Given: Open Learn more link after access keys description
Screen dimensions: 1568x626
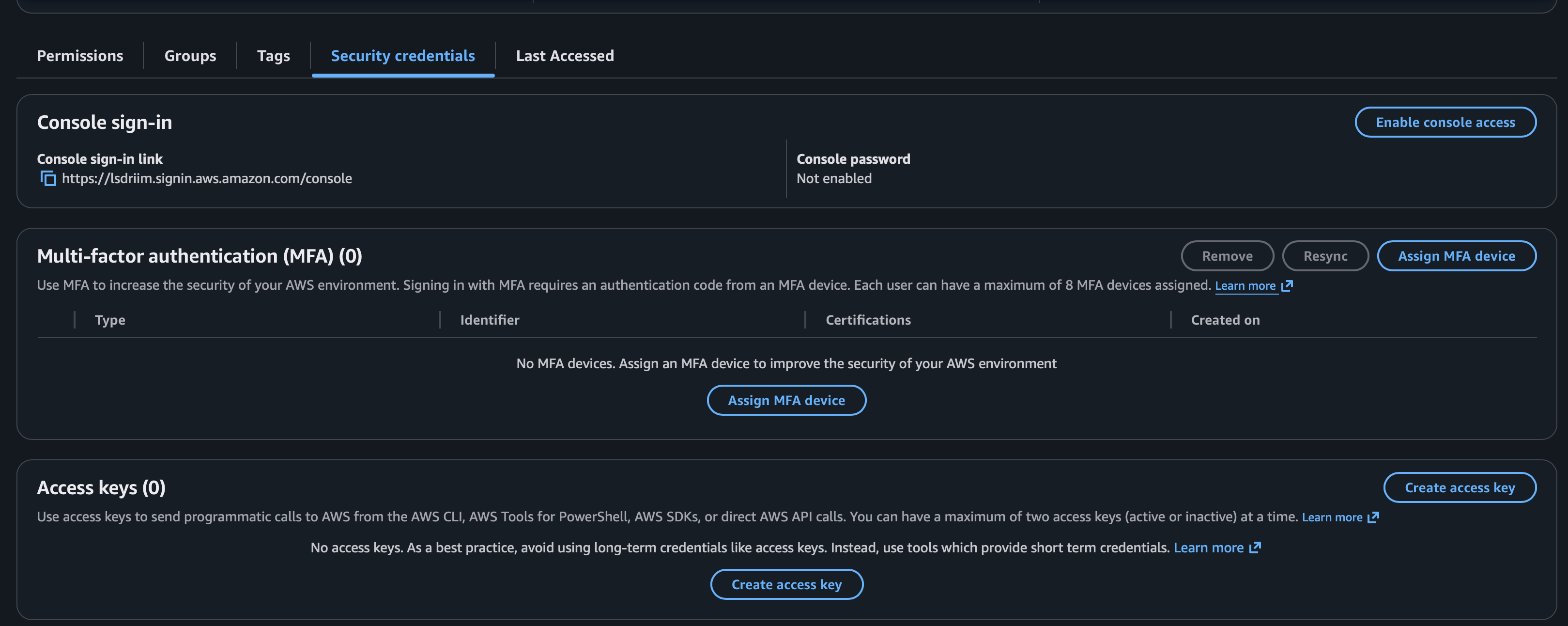Looking at the screenshot, I should pyautogui.click(x=1331, y=517).
